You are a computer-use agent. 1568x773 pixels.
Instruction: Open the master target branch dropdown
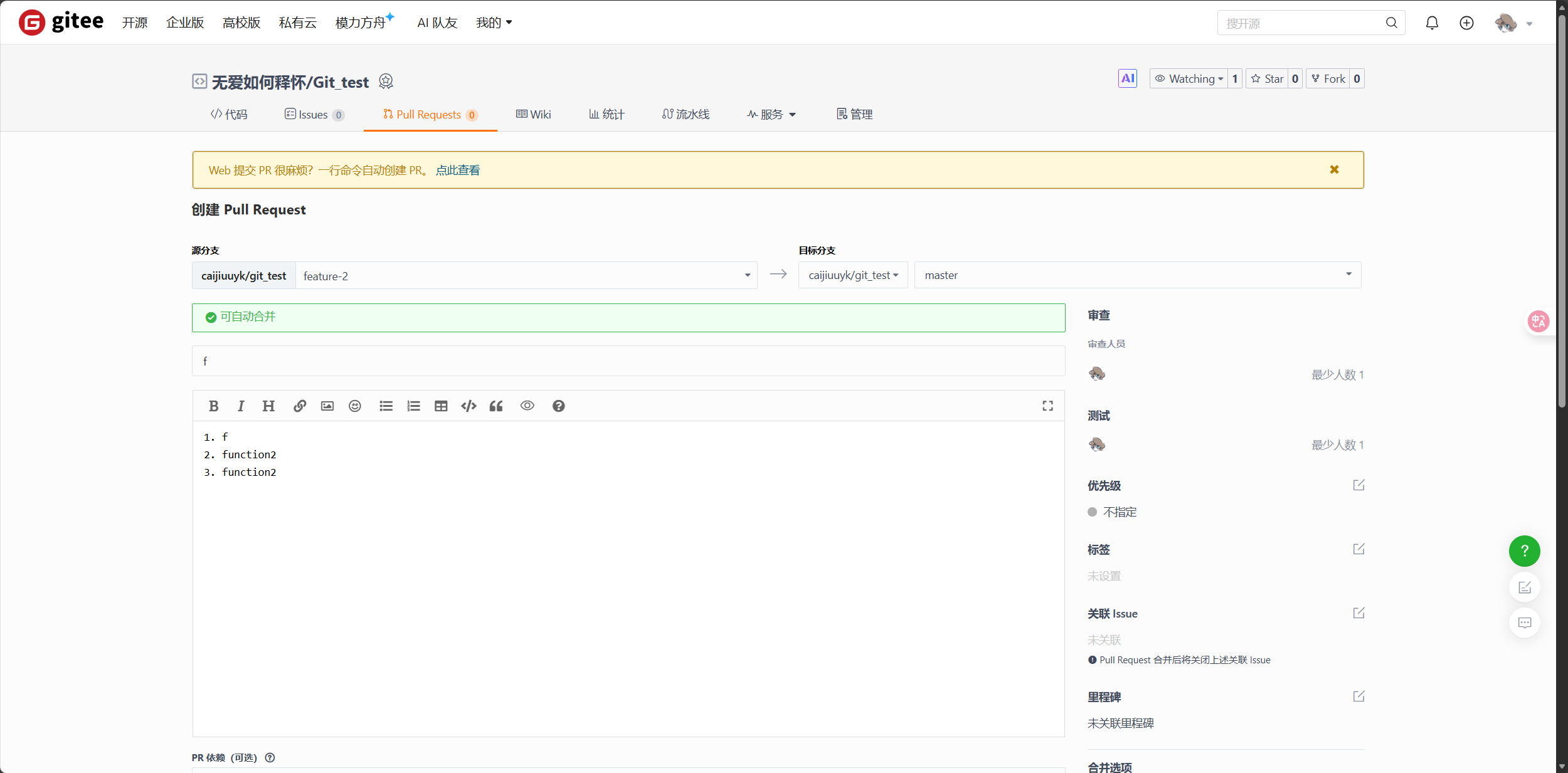(x=1137, y=275)
